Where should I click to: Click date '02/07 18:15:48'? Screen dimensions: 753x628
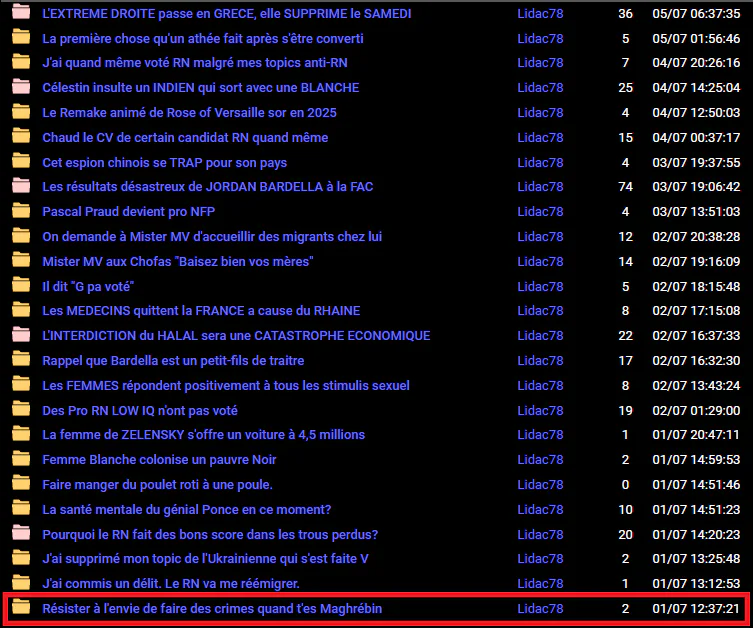point(696,287)
